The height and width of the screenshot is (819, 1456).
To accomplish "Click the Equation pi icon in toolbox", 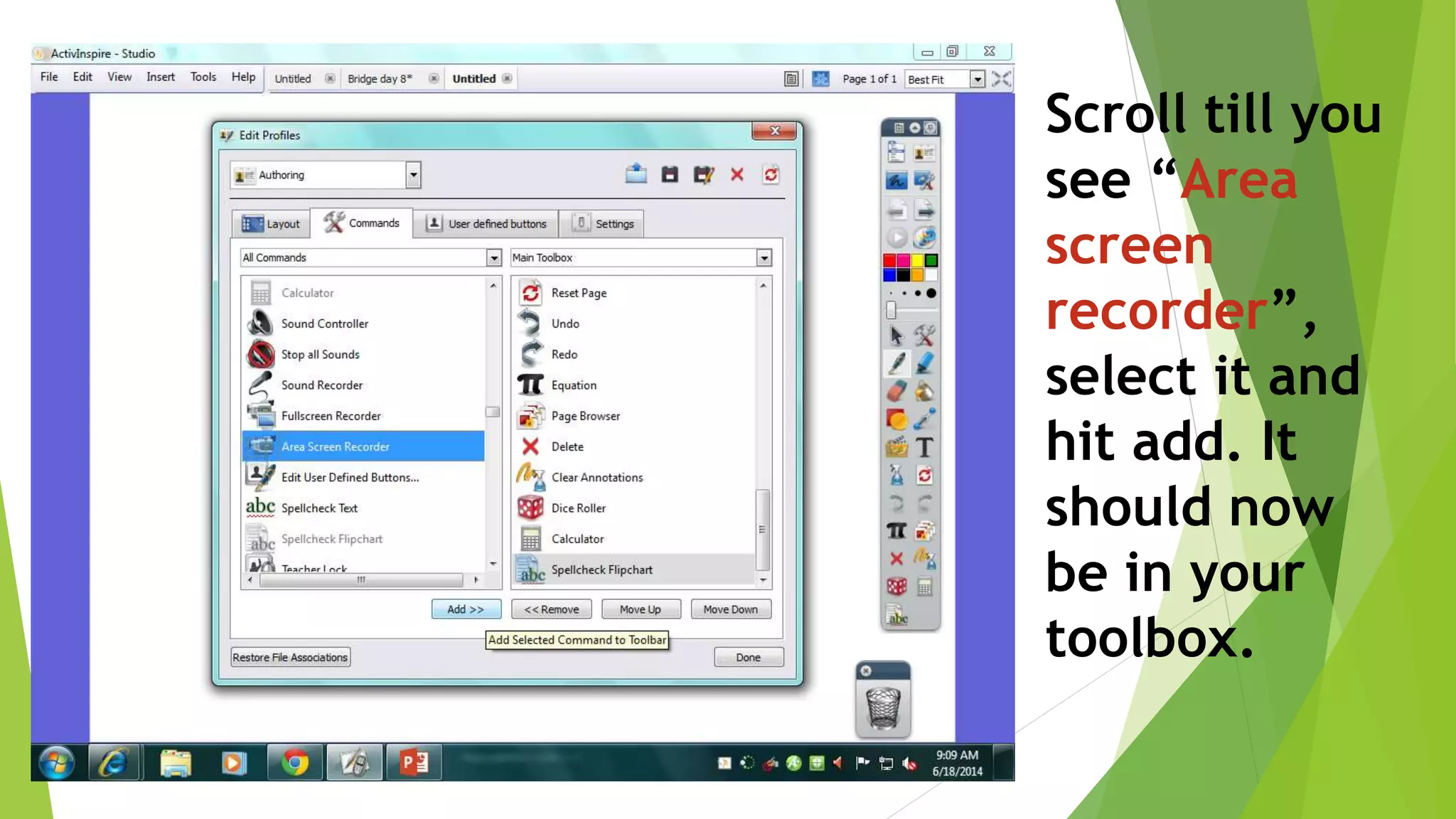I will click(x=896, y=530).
